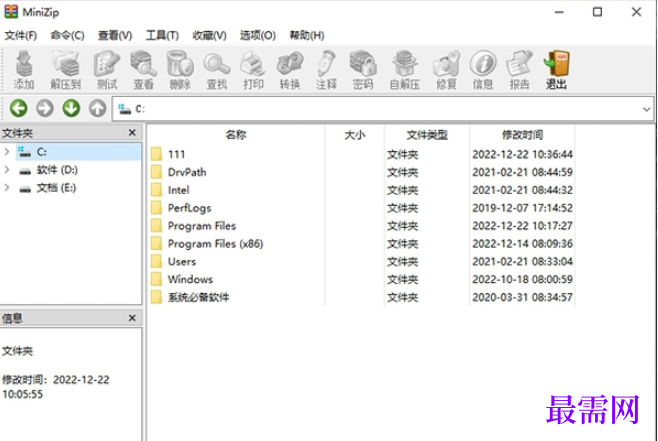The width and height of the screenshot is (658, 441).
Task: Open the 查看(V) menu
Action: (115, 35)
